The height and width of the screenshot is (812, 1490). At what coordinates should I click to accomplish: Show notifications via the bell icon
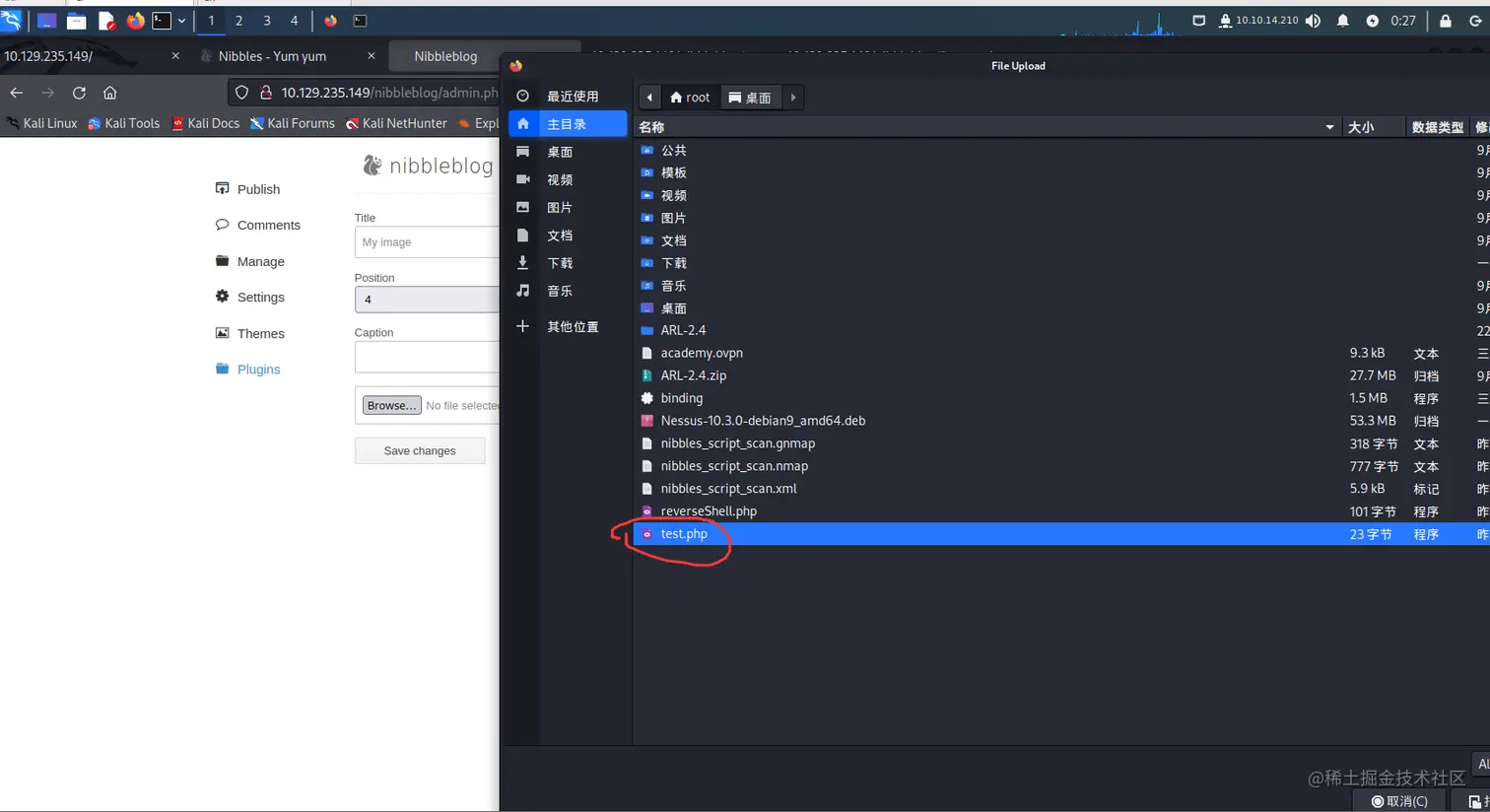coord(1342,21)
